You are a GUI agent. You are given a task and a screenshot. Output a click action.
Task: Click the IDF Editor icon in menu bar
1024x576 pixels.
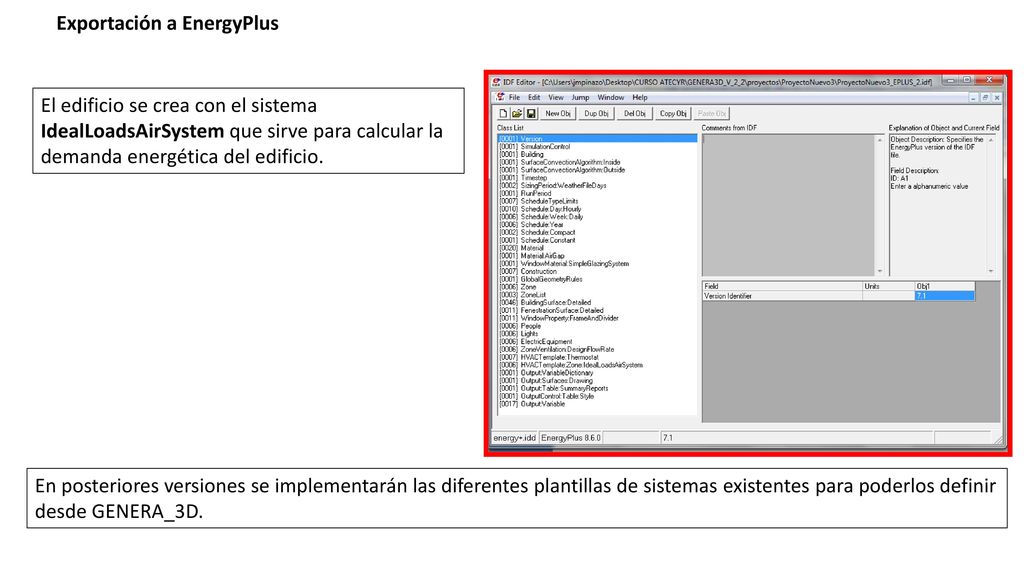point(501,97)
